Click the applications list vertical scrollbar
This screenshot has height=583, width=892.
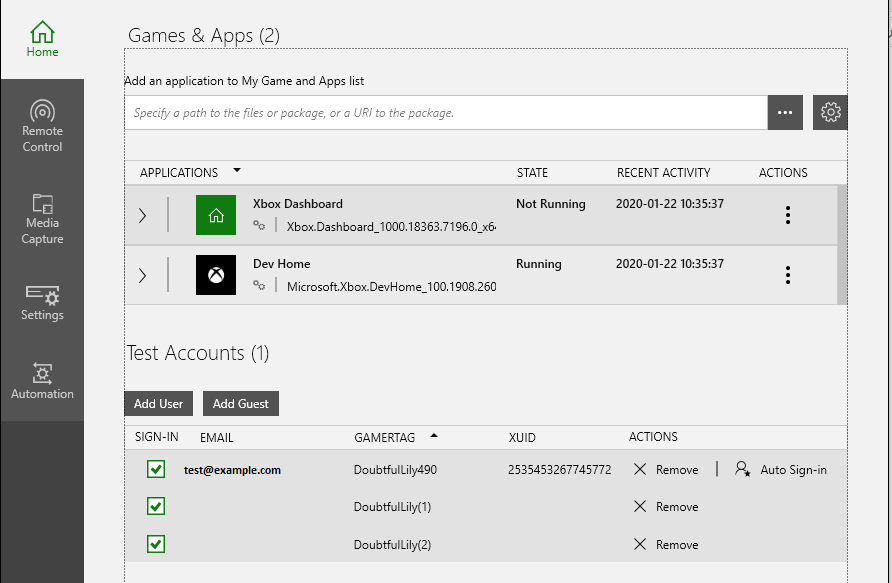click(x=843, y=245)
